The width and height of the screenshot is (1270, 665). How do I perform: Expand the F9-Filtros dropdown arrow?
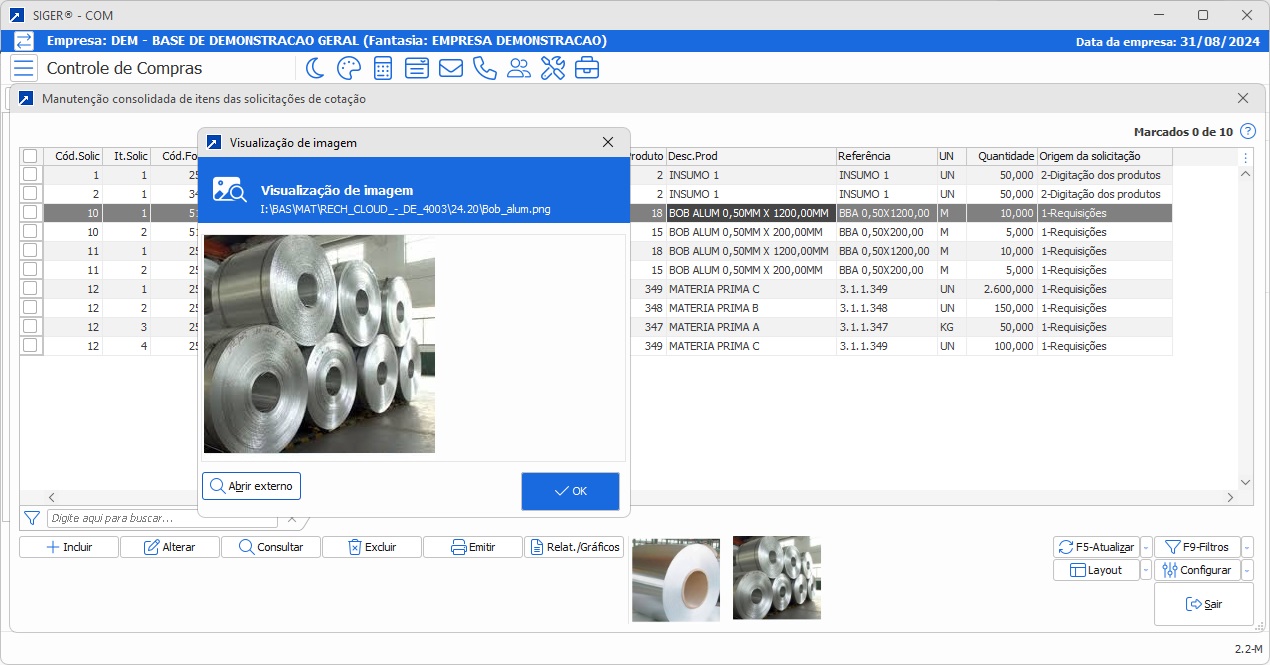point(1246,548)
